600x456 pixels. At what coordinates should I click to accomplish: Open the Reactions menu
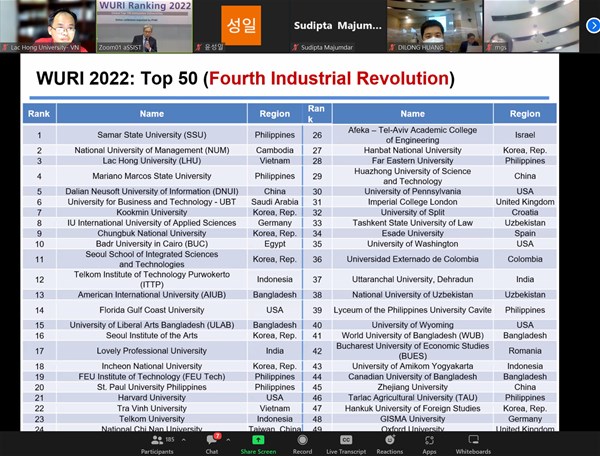click(389, 443)
